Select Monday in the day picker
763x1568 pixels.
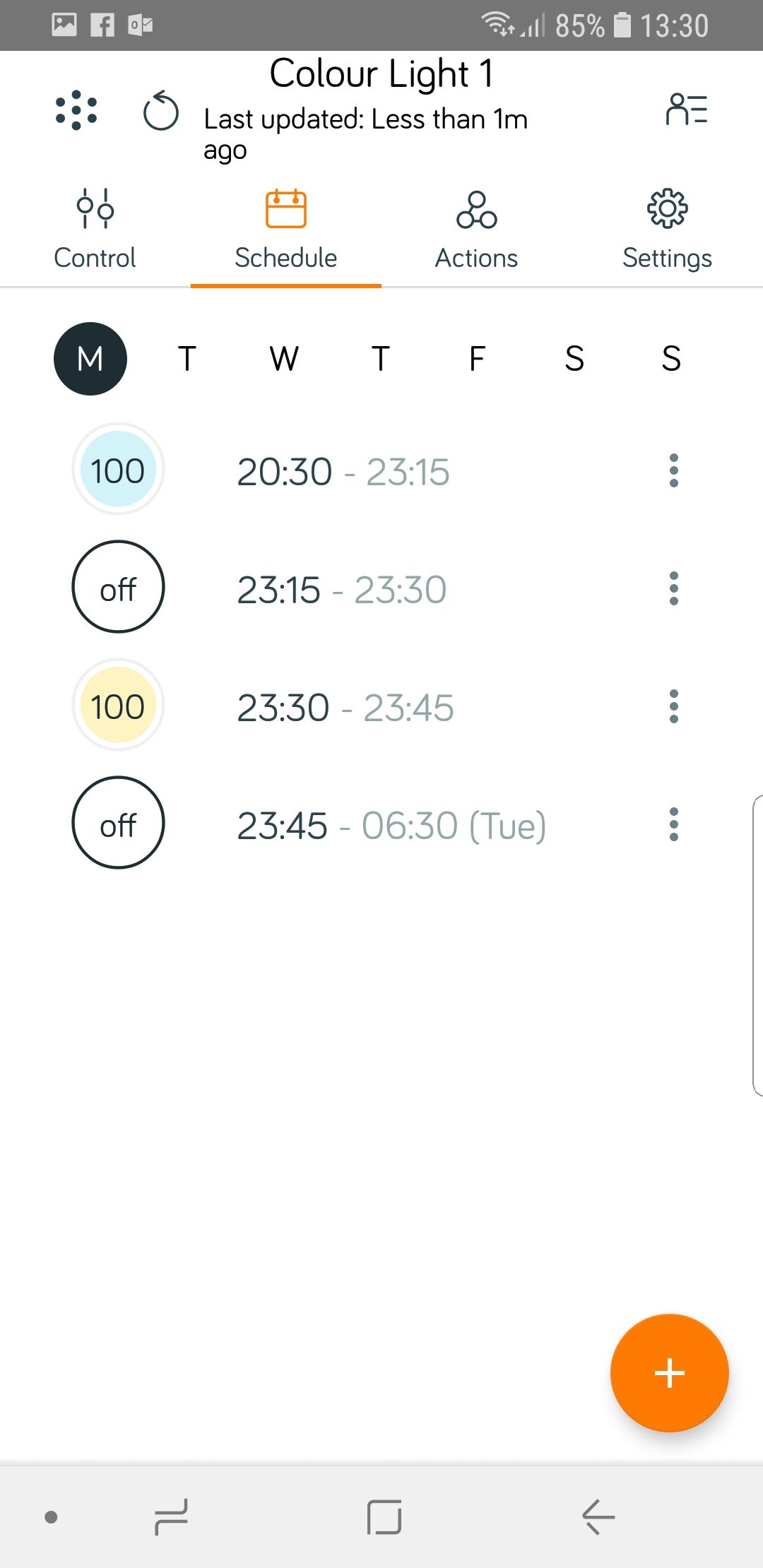point(90,359)
